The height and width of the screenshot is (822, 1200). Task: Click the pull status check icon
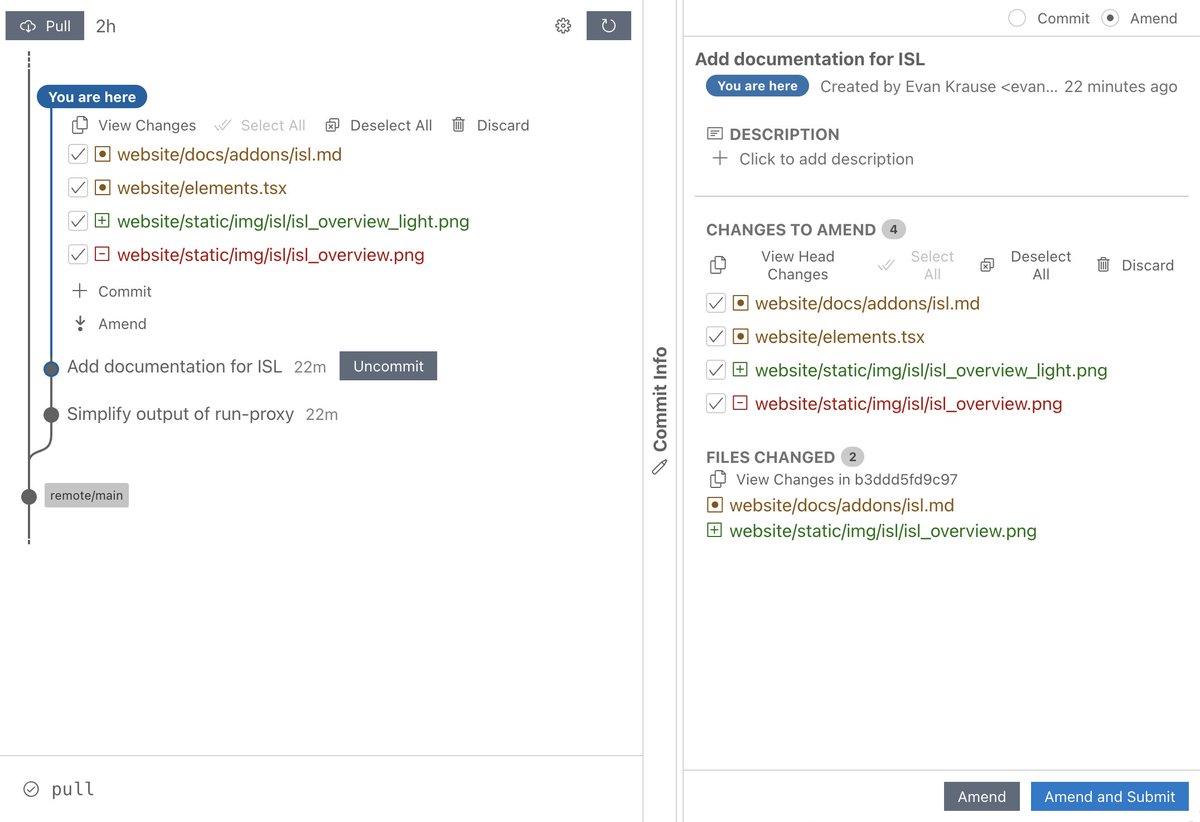(x=31, y=789)
